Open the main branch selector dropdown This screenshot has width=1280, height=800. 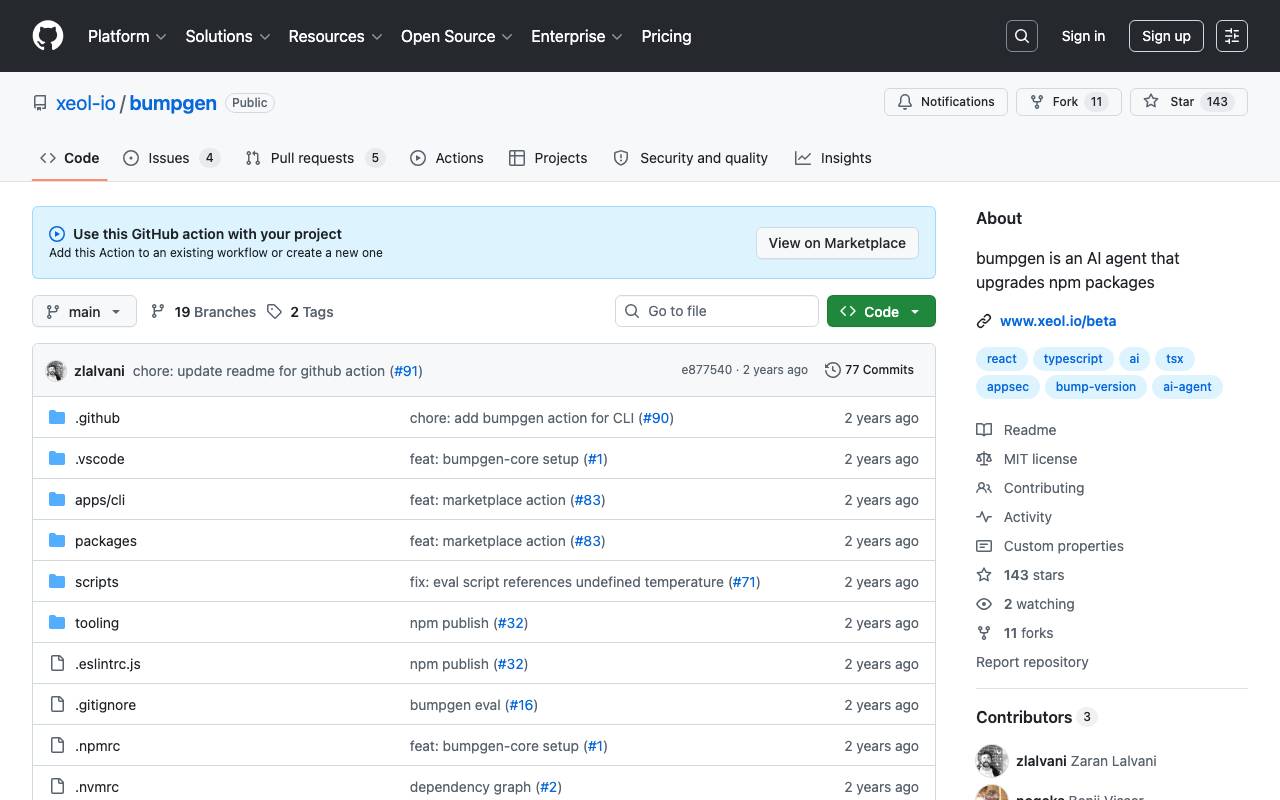click(x=84, y=312)
